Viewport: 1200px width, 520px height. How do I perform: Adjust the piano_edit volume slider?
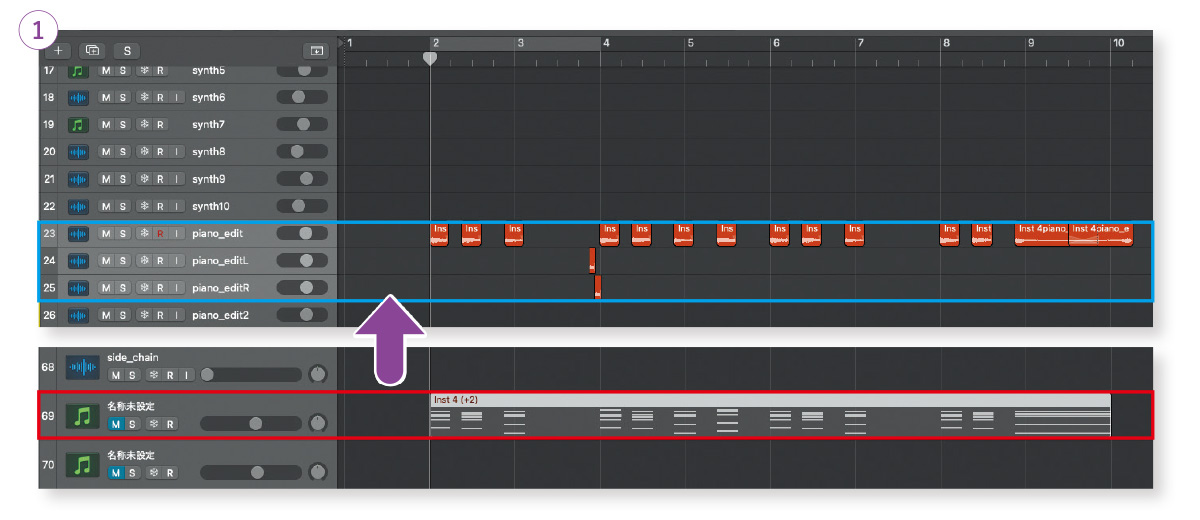pos(302,233)
